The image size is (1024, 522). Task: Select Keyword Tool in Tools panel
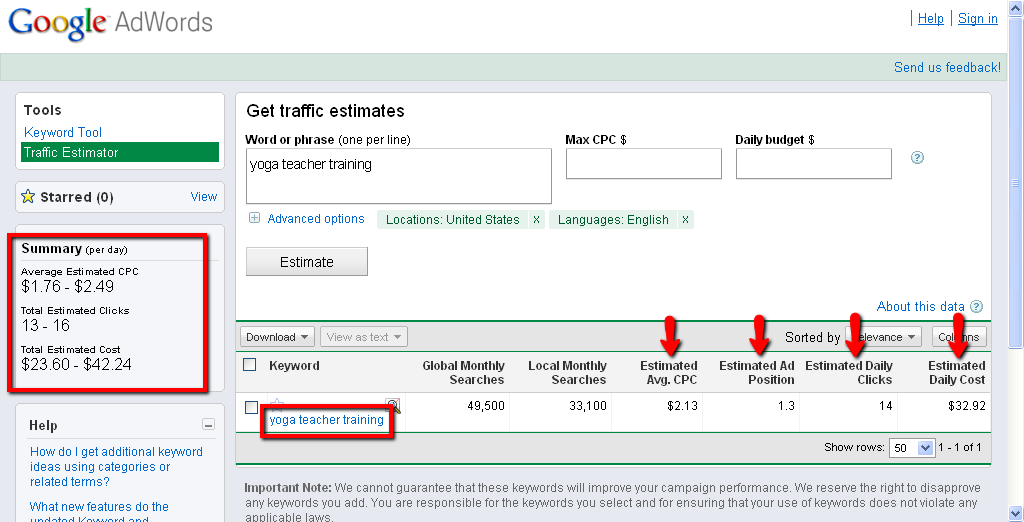63,132
